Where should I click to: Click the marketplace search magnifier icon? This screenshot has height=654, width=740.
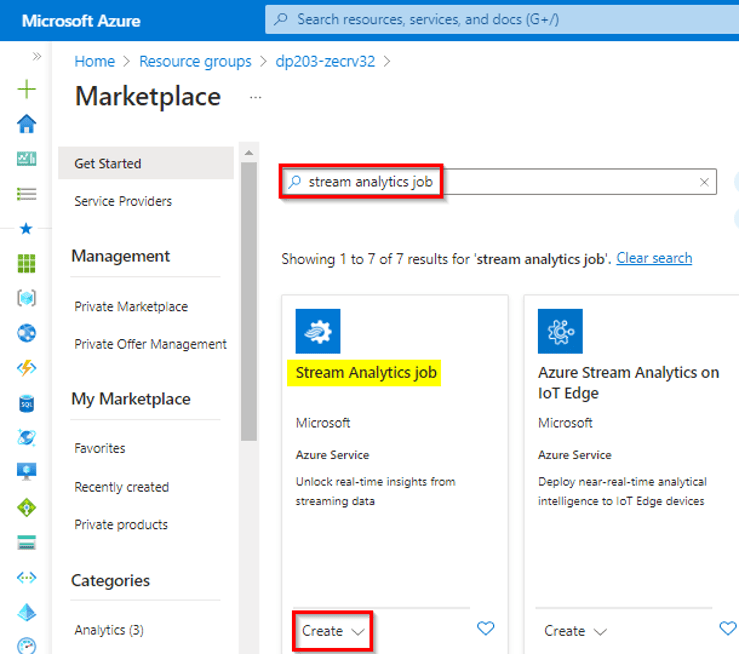[x=295, y=182]
